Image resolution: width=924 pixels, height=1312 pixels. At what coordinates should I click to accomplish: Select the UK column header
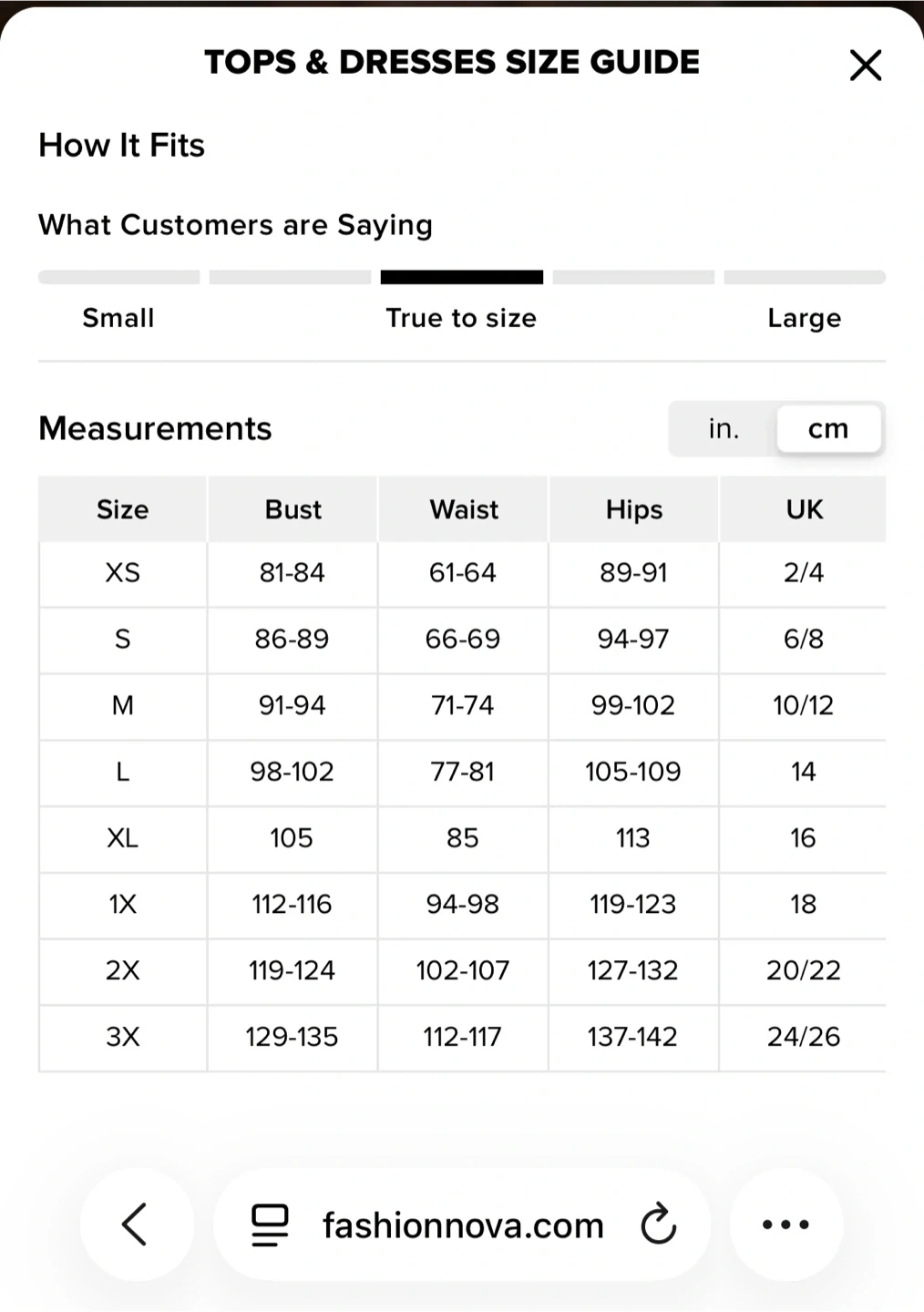click(x=804, y=509)
